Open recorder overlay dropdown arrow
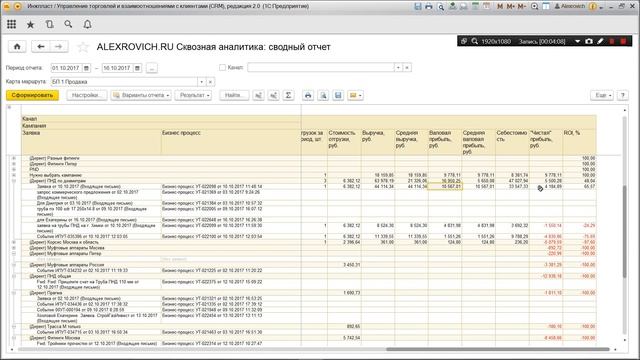 [578, 41]
